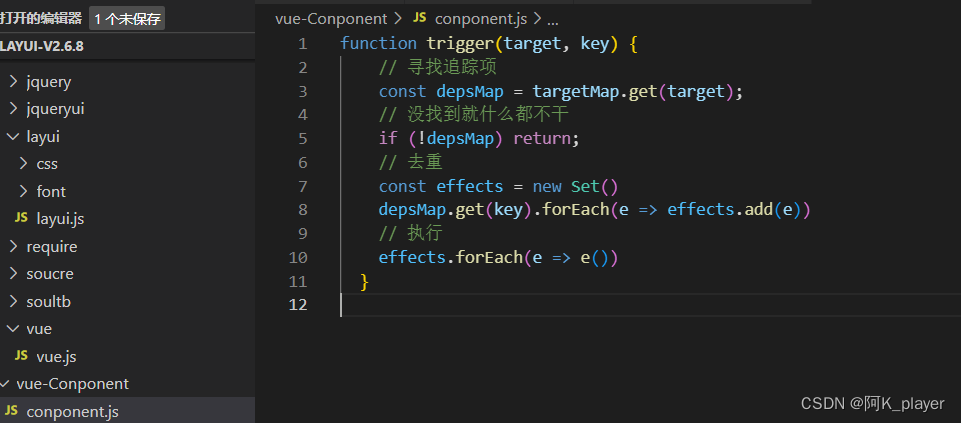Click the closing brace on line 11
This screenshot has width=961, height=423.
coord(365,282)
